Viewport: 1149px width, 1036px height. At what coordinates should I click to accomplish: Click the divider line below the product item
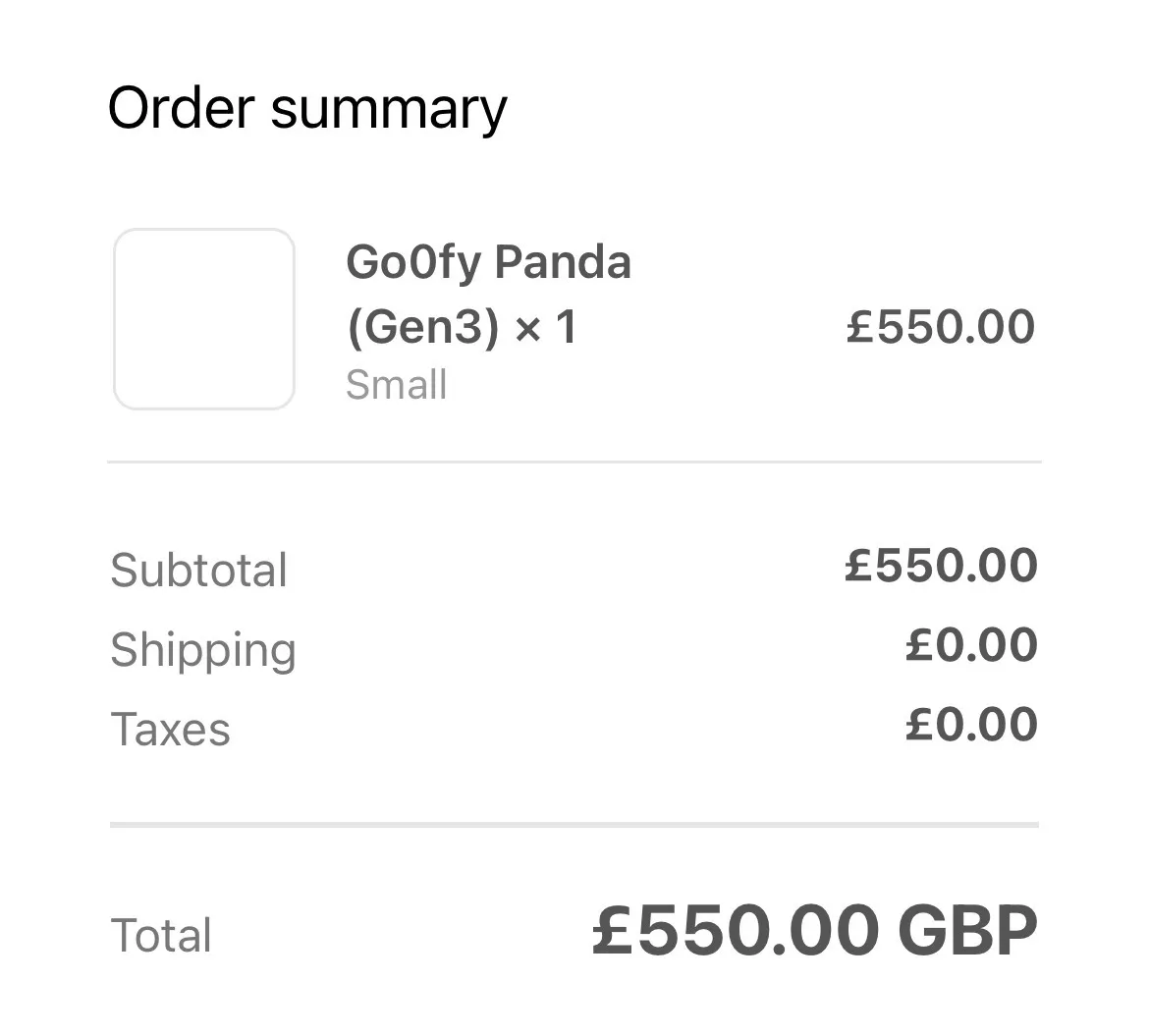point(574,463)
